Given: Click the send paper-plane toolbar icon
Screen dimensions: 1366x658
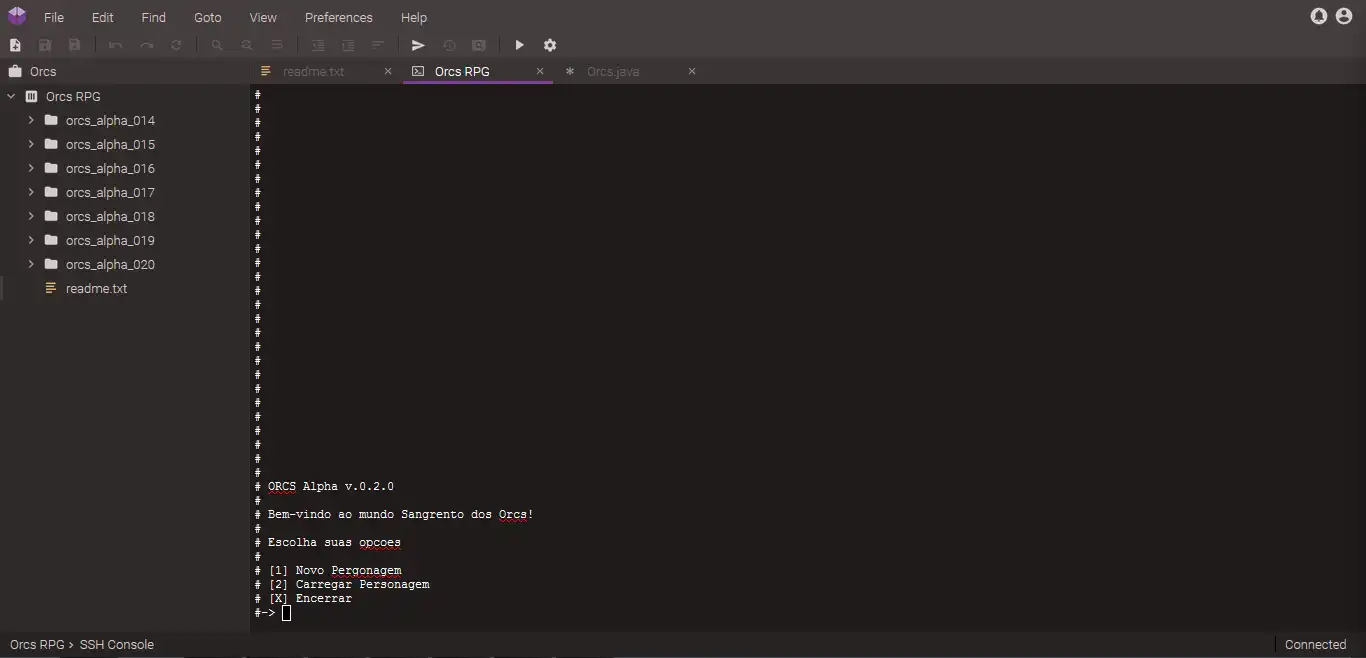Looking at the screenshot, I should point(418,45).
